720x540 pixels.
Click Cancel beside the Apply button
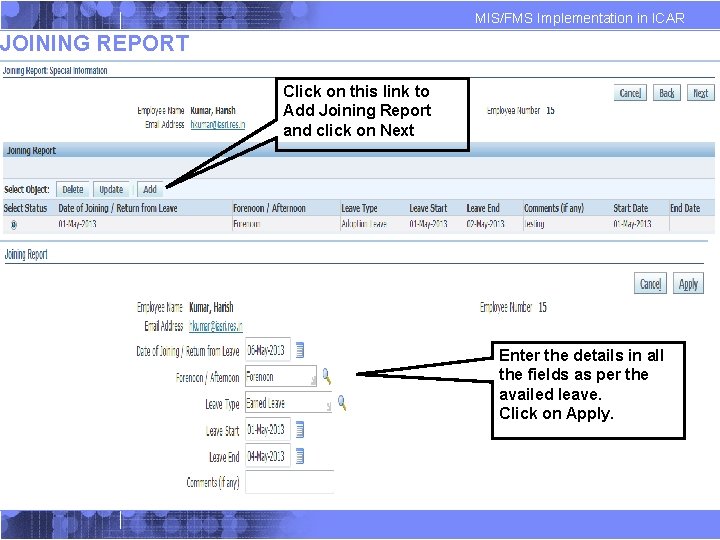point(650,284)
